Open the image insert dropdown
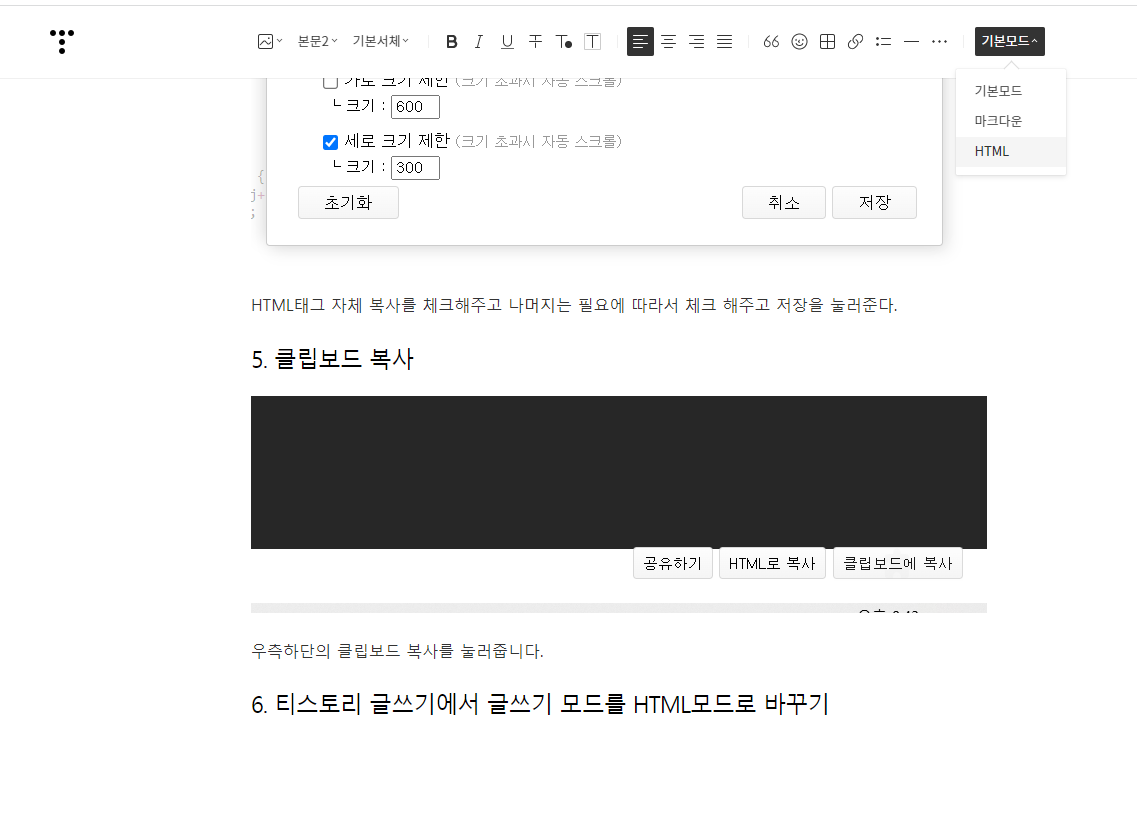The width and height of the screenshot is (1137, 814). [x=270, y=41]
